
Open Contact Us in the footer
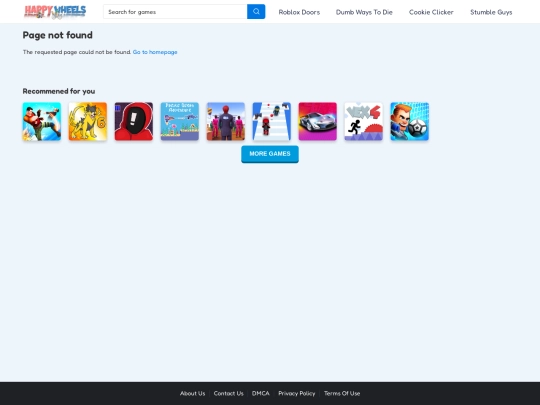[228, 393]
